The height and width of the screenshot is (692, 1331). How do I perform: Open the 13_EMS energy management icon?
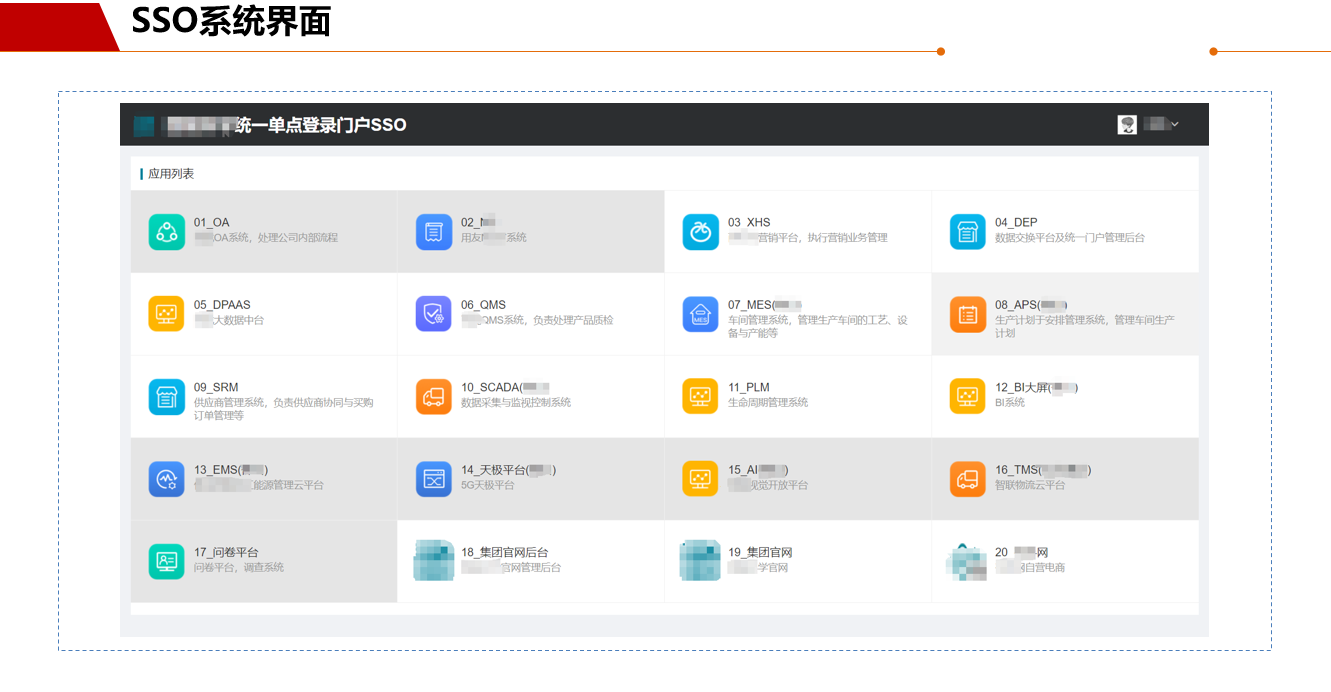click(x=167, y=479)
